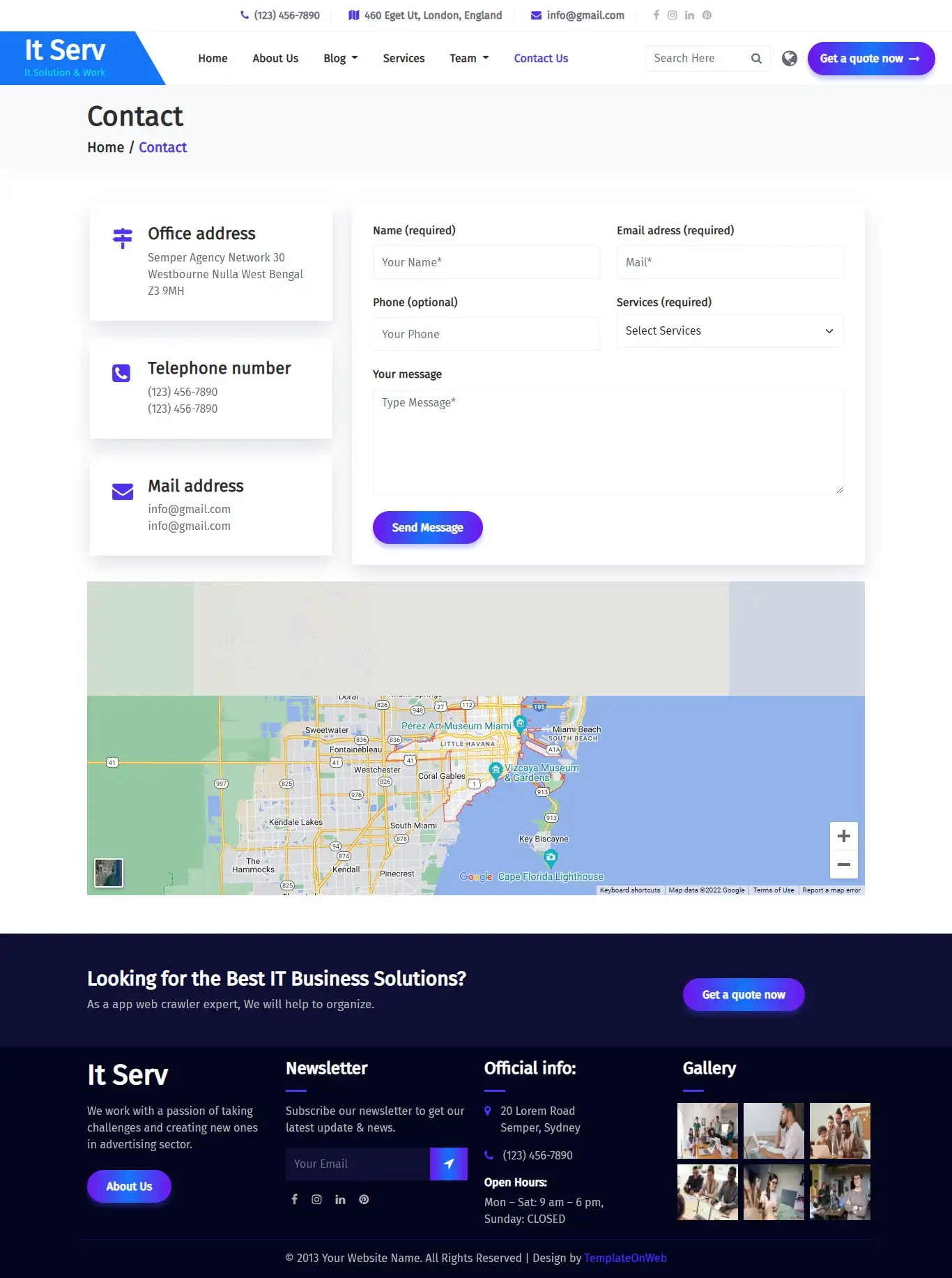Viewport: 952px width, 1278px height.
Task: Zoom in on the map
Action: [843, 836]
